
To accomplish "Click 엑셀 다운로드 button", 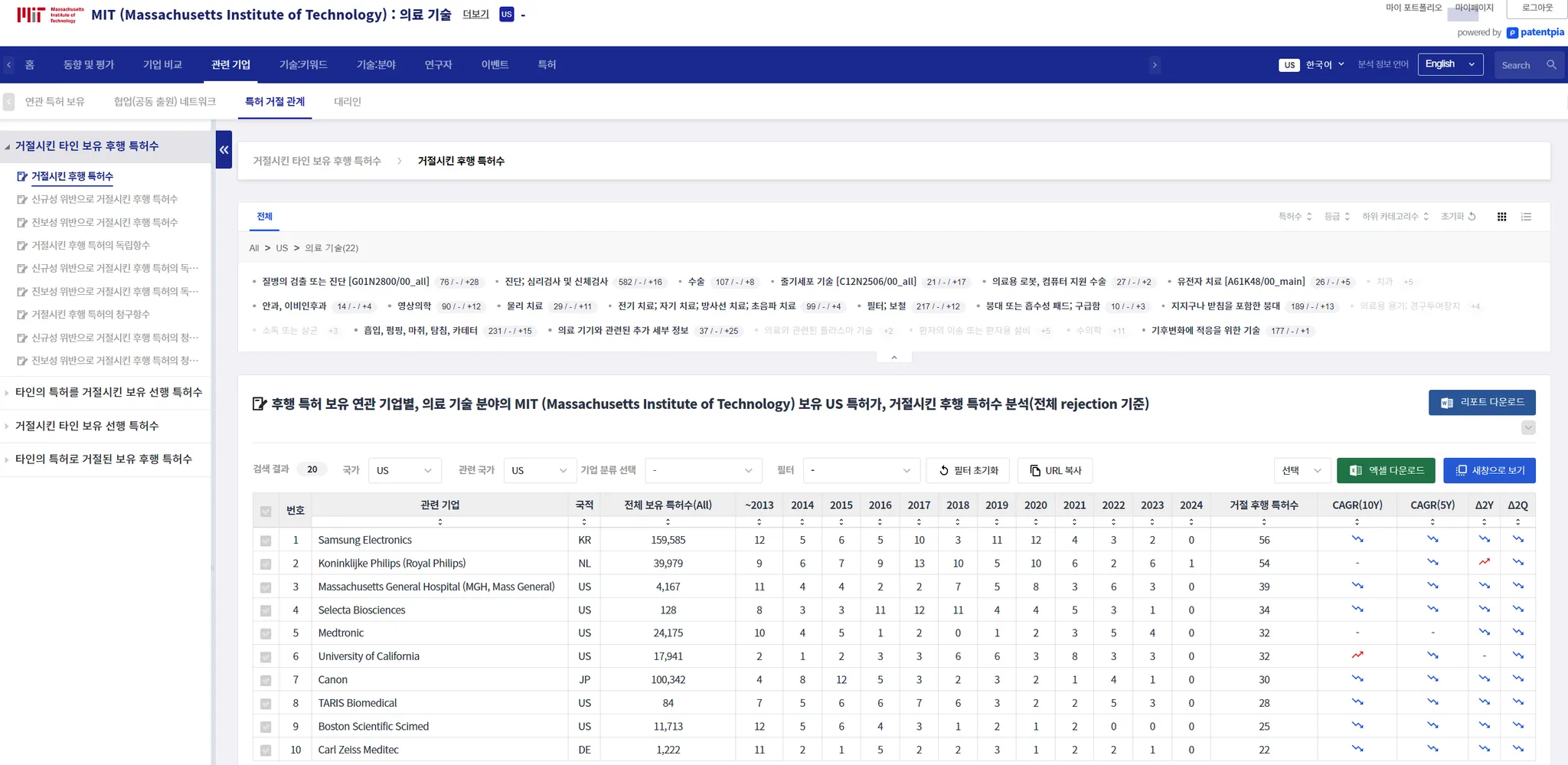I will [1386, 470].
